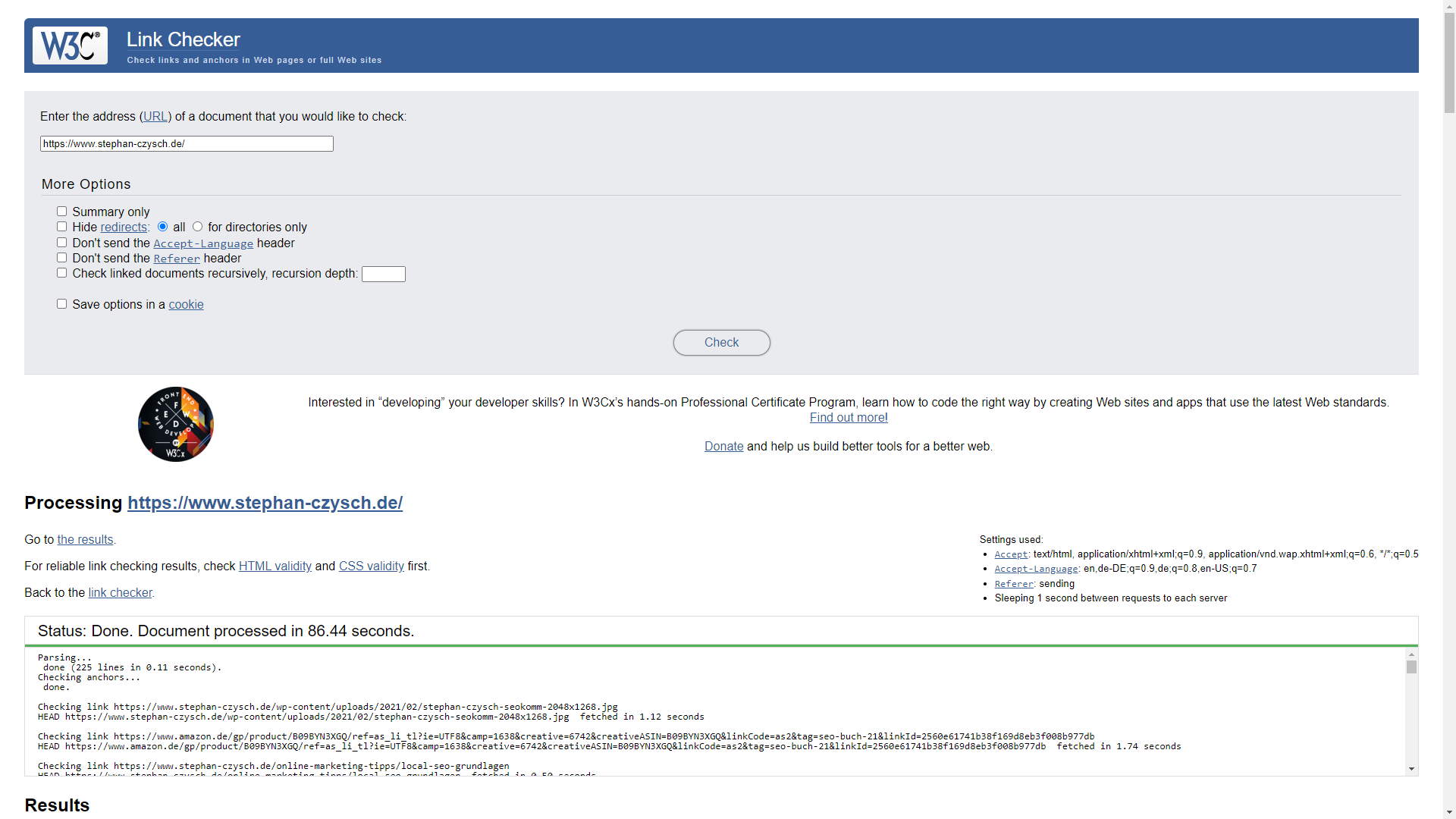Click the Check button
The height and width of the screenshot is (819, 1456).
pyautogui.click(x=722, y=343)
